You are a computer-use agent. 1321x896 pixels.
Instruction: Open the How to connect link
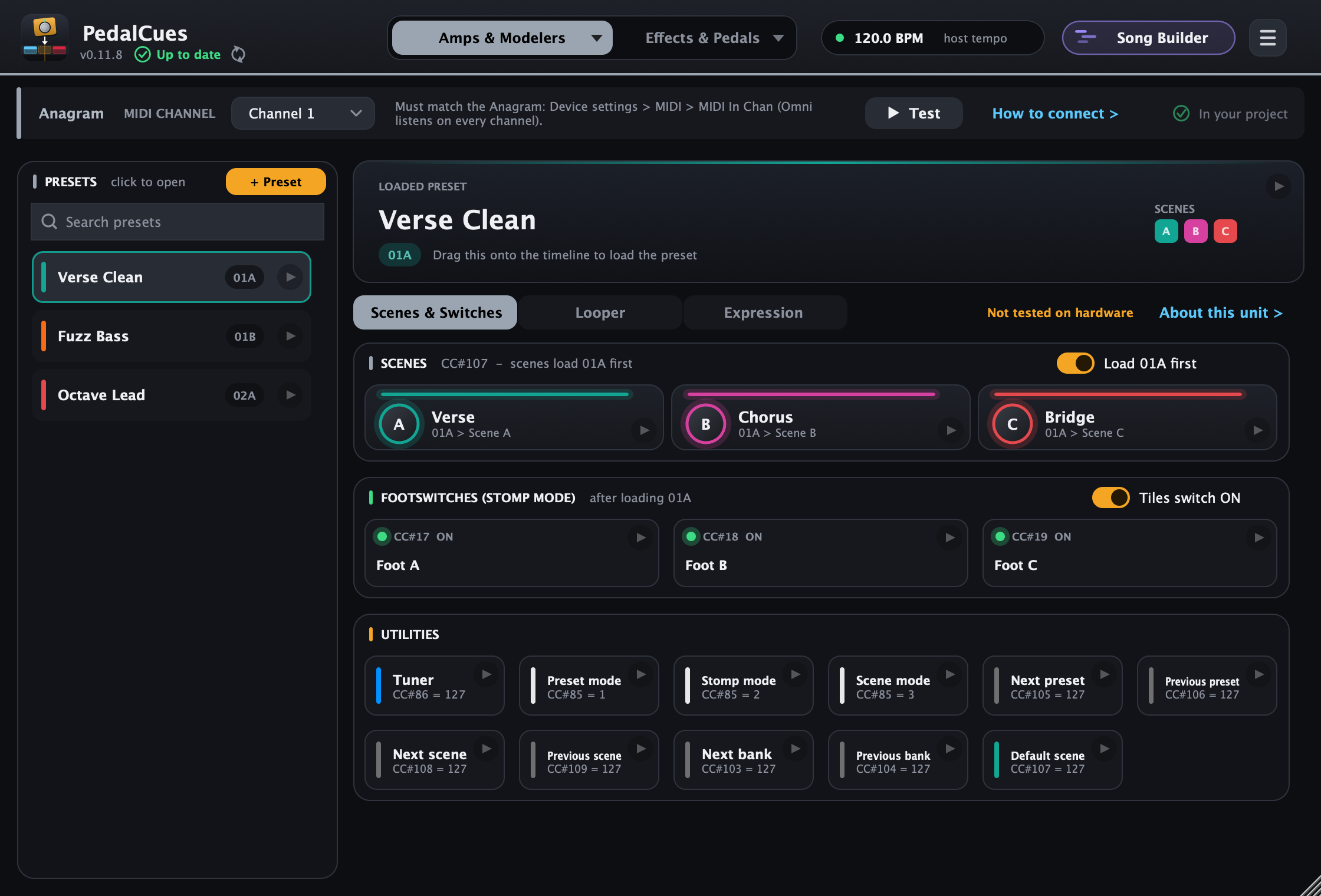[1055, 113]
